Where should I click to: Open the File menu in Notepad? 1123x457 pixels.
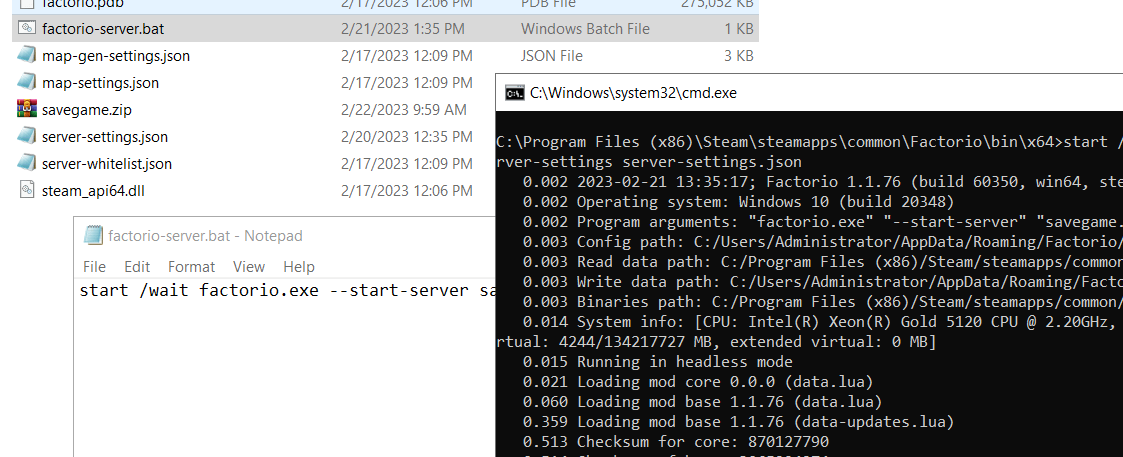pos(95,266)
